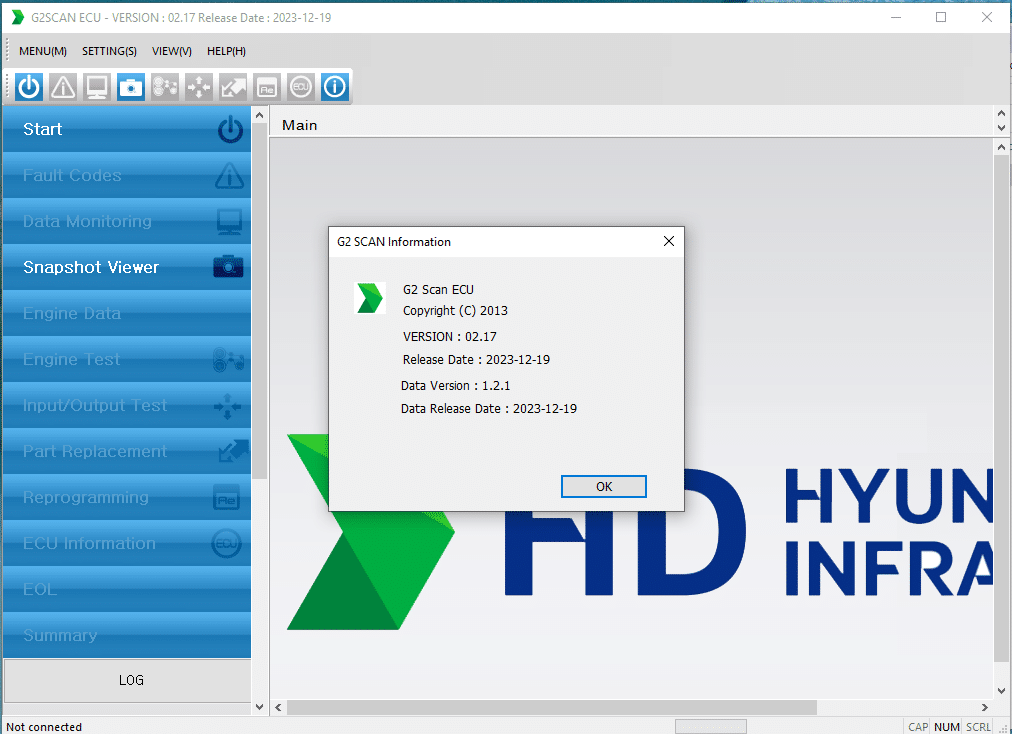
Task: Click the right scrollbar's down arrow
Action: (x=1001, y=689)
